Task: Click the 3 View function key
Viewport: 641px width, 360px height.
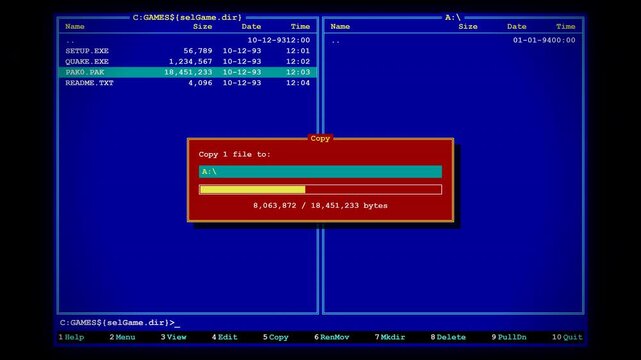Action: point(173,337)
